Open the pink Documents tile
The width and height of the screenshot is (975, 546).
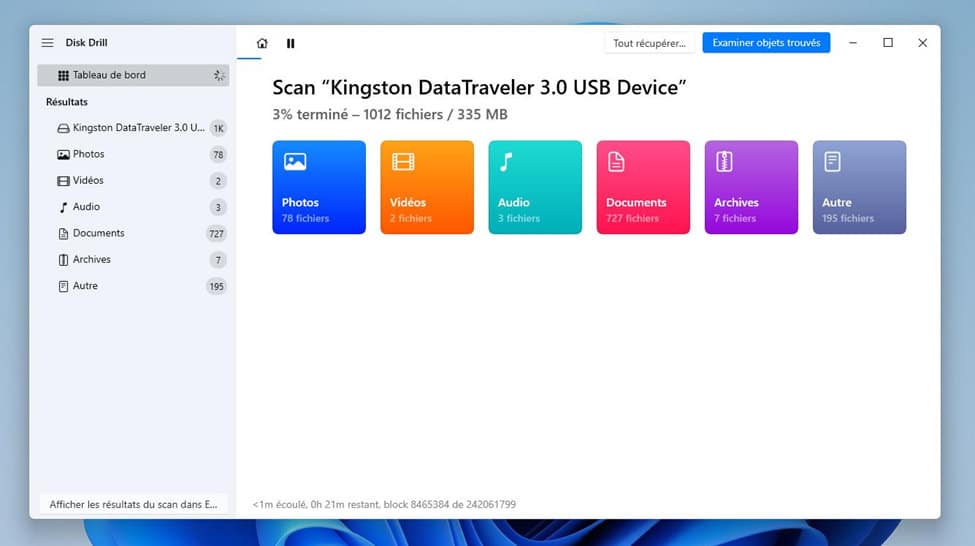(x=643, y=187)
